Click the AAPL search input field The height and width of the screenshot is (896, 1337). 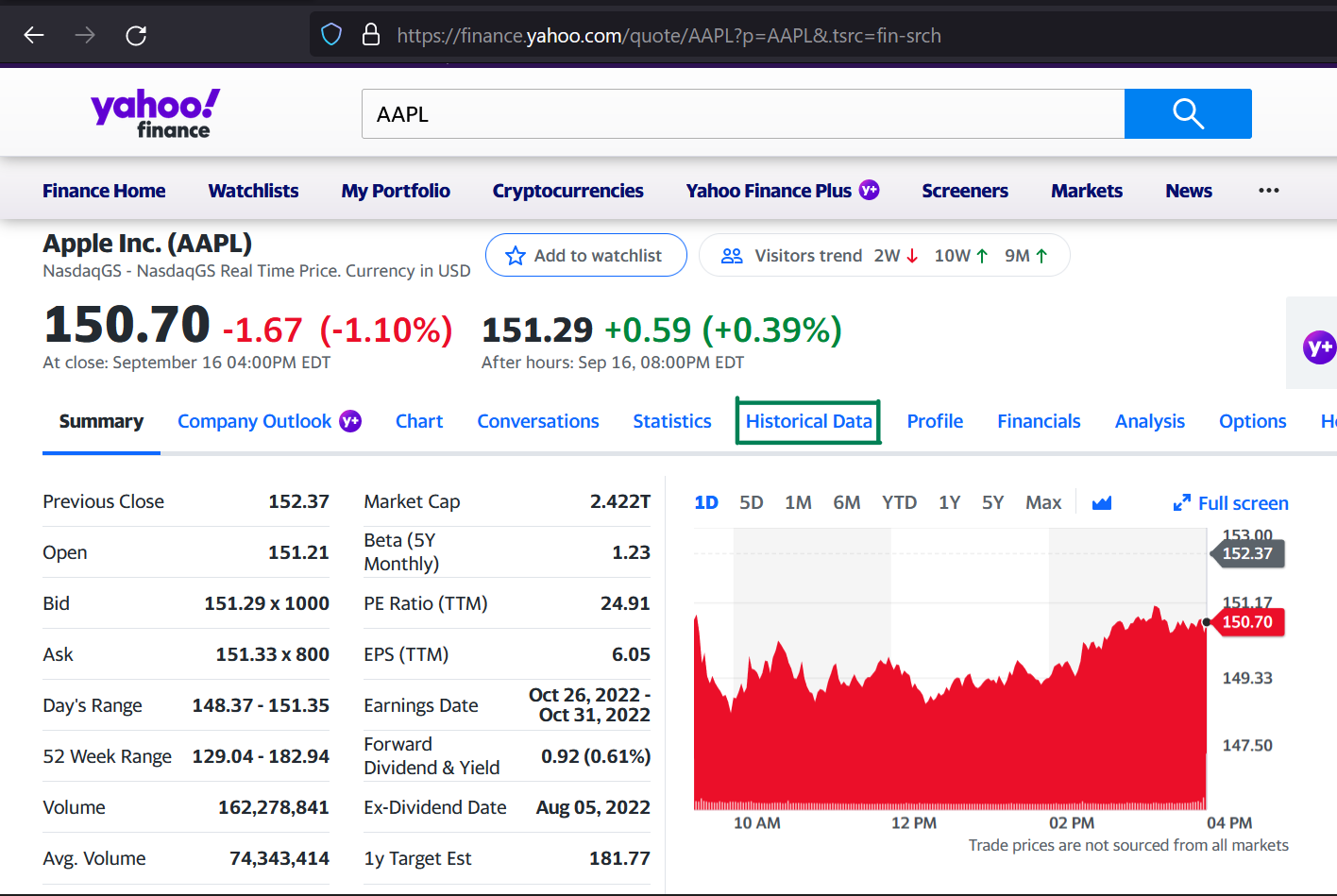[743, 113]
